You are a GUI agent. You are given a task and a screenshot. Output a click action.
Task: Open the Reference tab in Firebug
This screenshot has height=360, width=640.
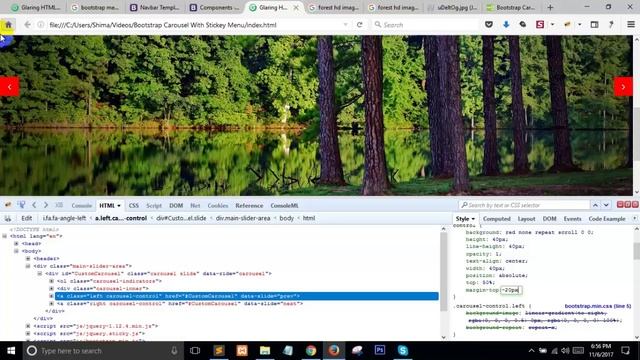click(x=249, y=205)
